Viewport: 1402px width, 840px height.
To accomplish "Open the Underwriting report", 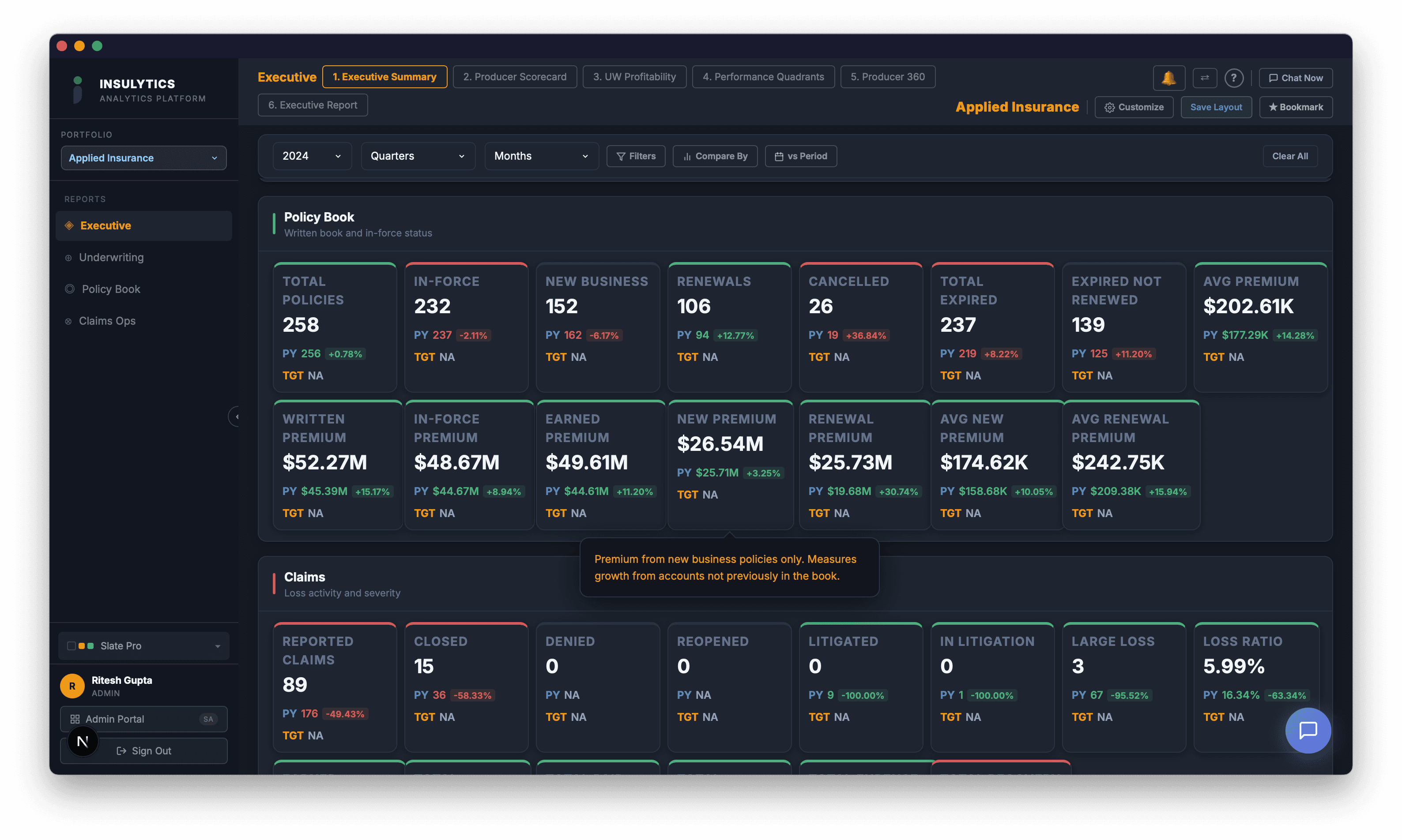I will (x=143, y=258).
